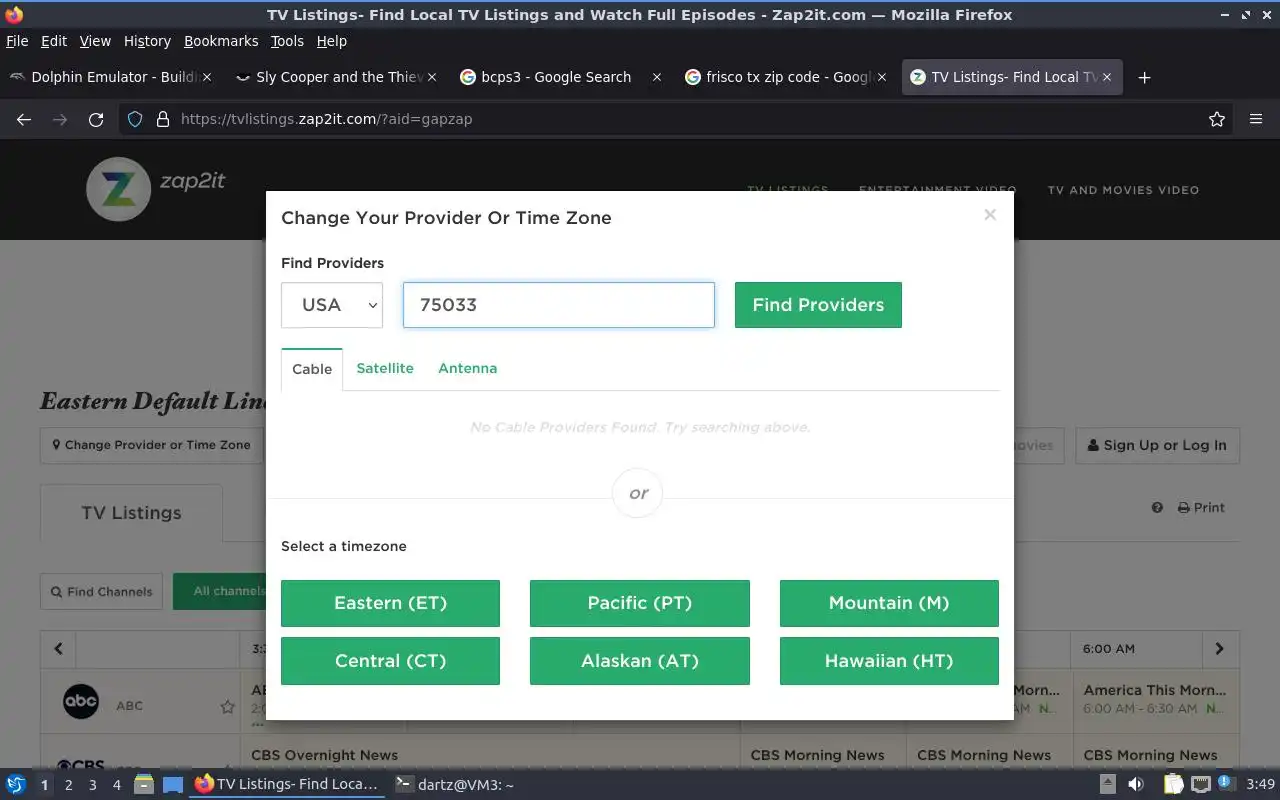This screenshot has width=1280, height=800.
Task: Choose Pacific (PT) timezone
Action: point(640,603)
